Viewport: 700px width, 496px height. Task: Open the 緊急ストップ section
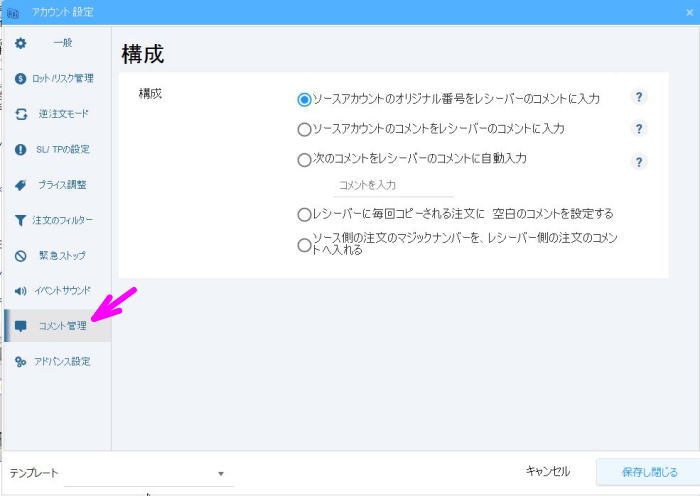(58, 256)
